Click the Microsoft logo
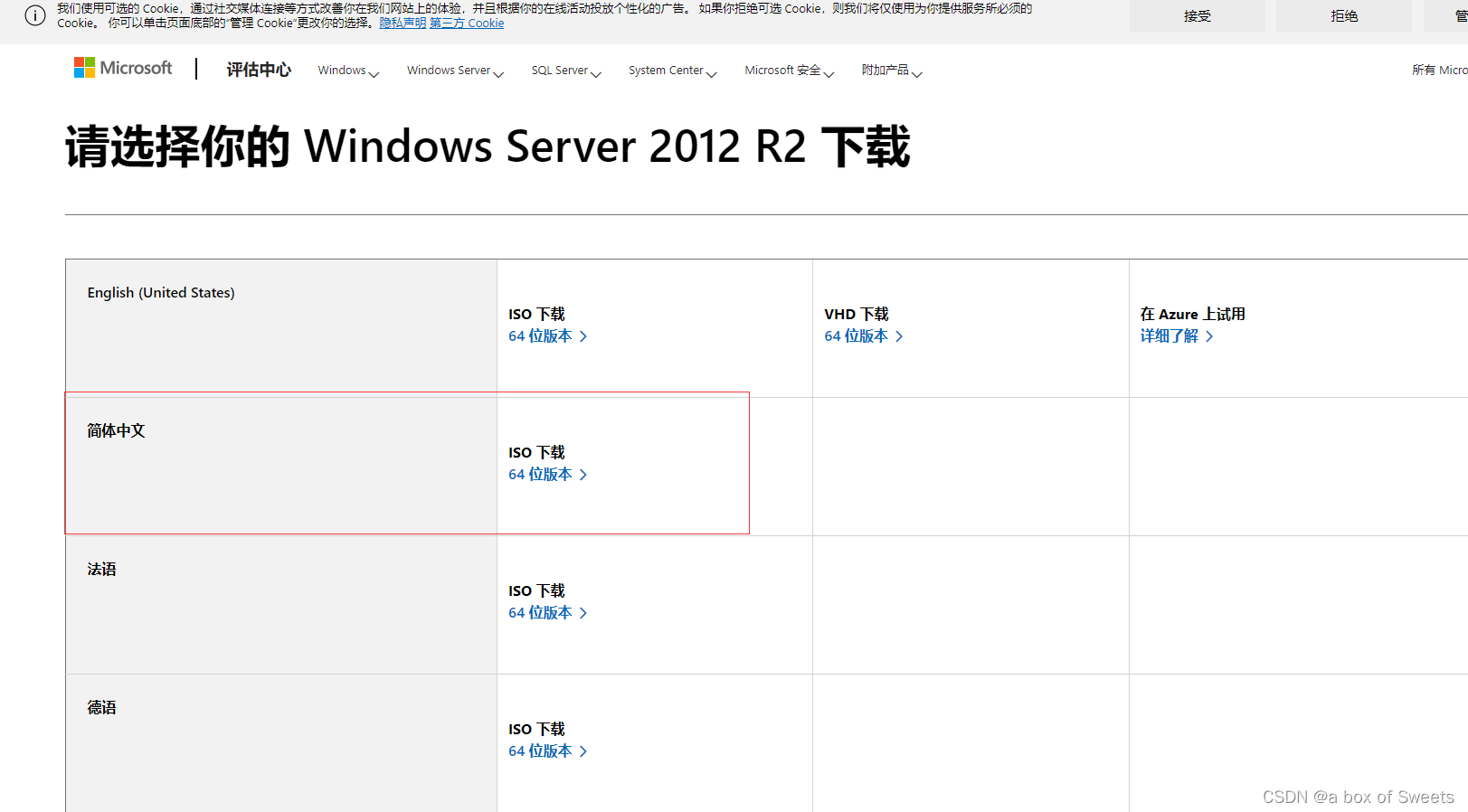The image size is (1468, 812). (123, 68)
